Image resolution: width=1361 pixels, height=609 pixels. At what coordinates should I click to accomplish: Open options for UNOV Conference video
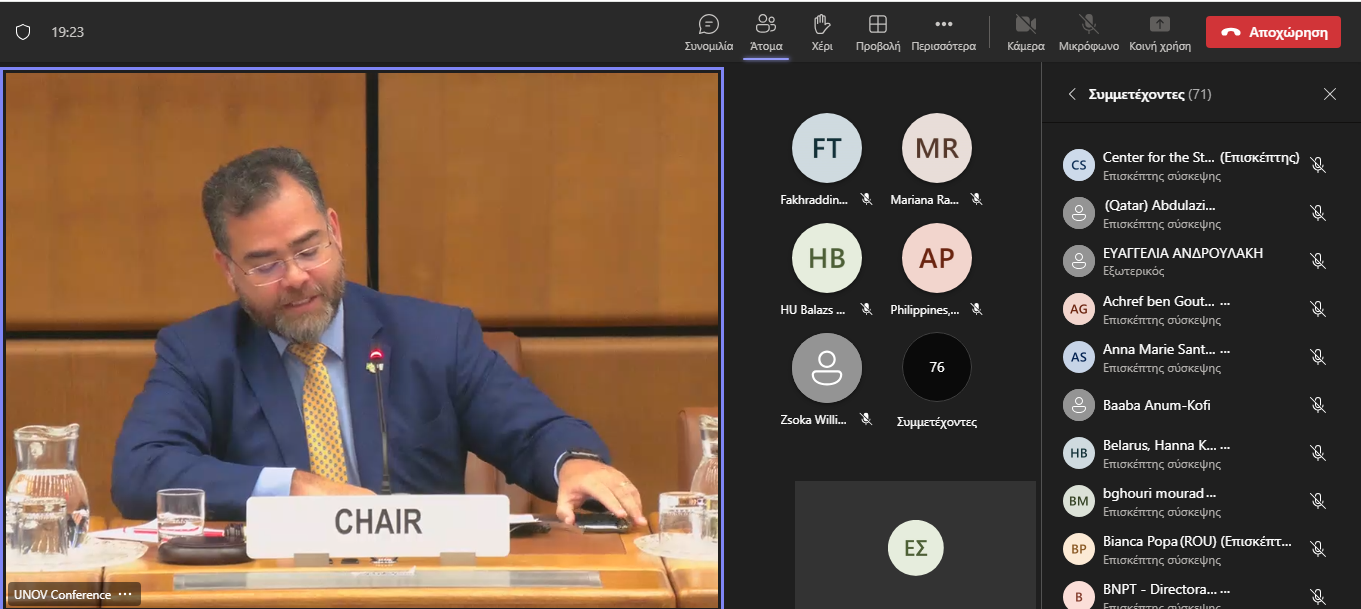pos(125,594)
